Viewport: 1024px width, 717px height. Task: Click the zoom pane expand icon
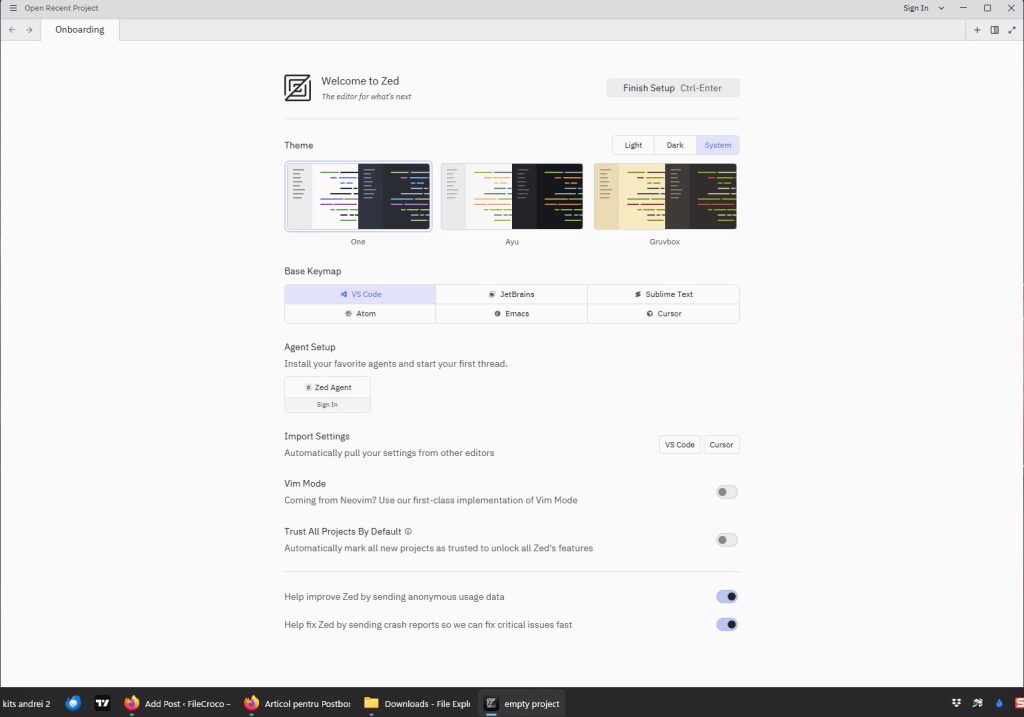(1012, 30)
